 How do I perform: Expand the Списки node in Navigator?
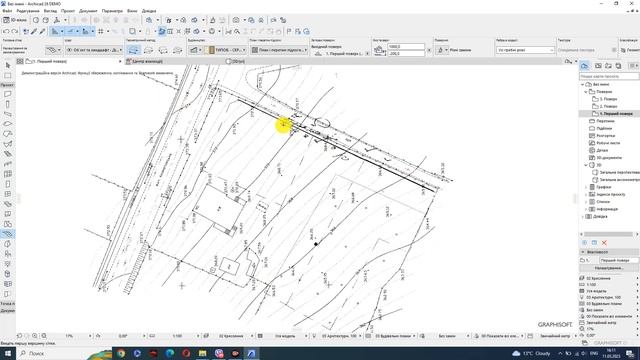pyautogui.click(x=586, y=202)
